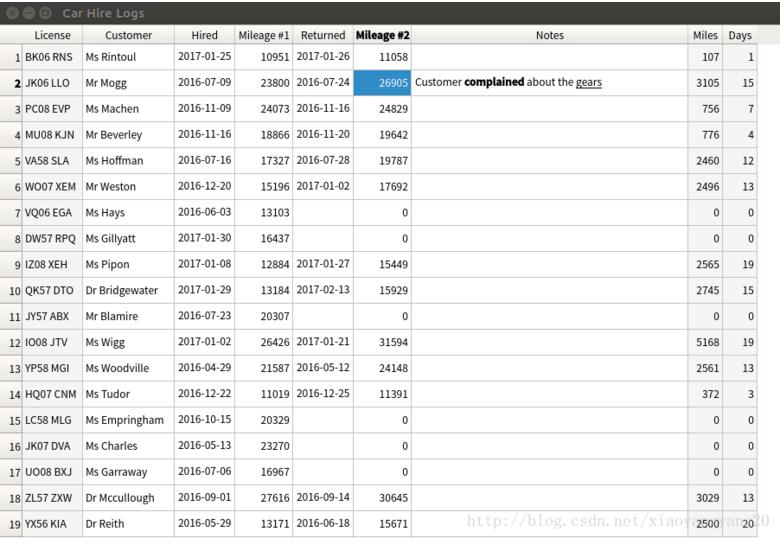The height and width of the screenshot is (544, 780).
Task: Select row header number 7
Action: [11, 213]
